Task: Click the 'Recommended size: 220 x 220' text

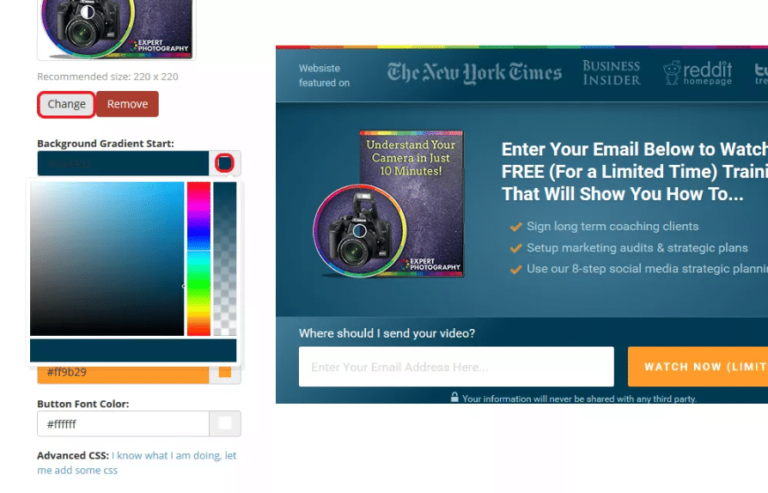Action: 108,77
